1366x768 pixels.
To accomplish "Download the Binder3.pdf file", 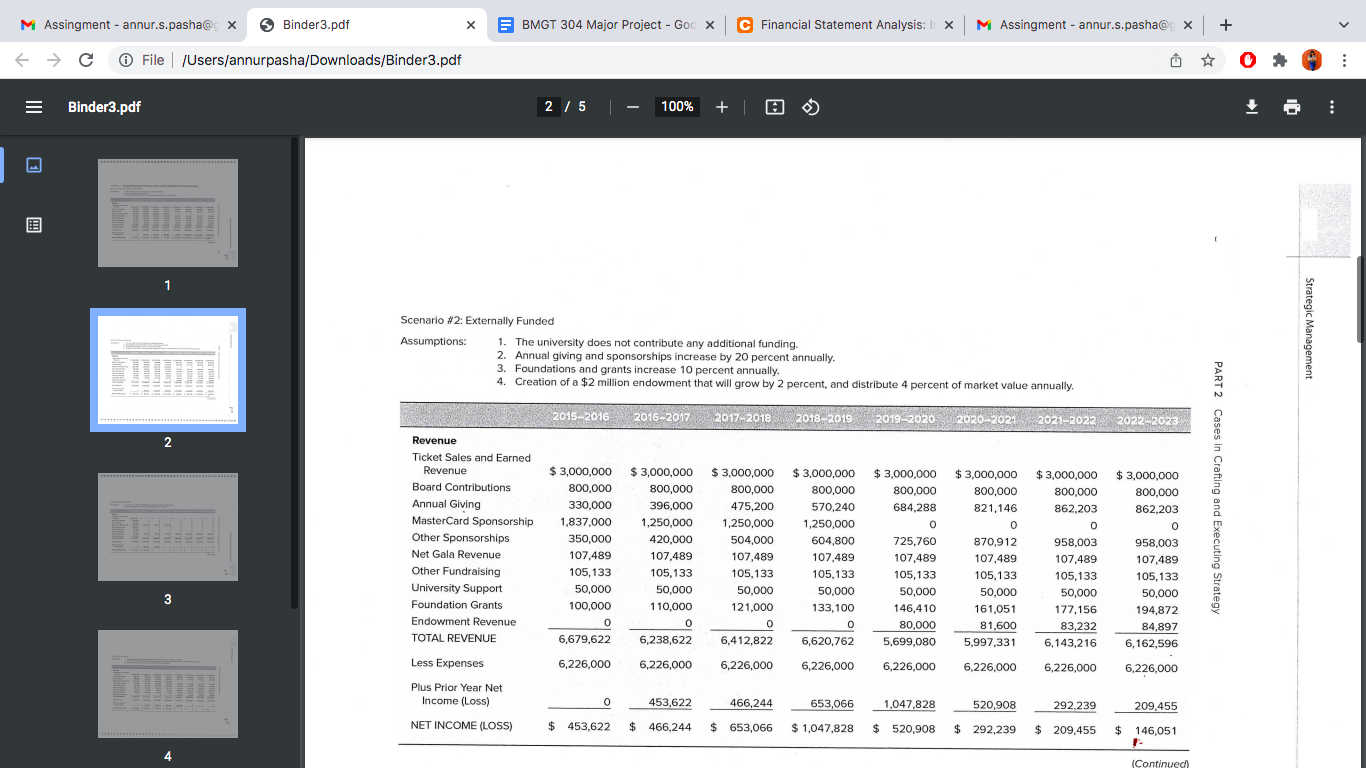I will pos(1251,107).
